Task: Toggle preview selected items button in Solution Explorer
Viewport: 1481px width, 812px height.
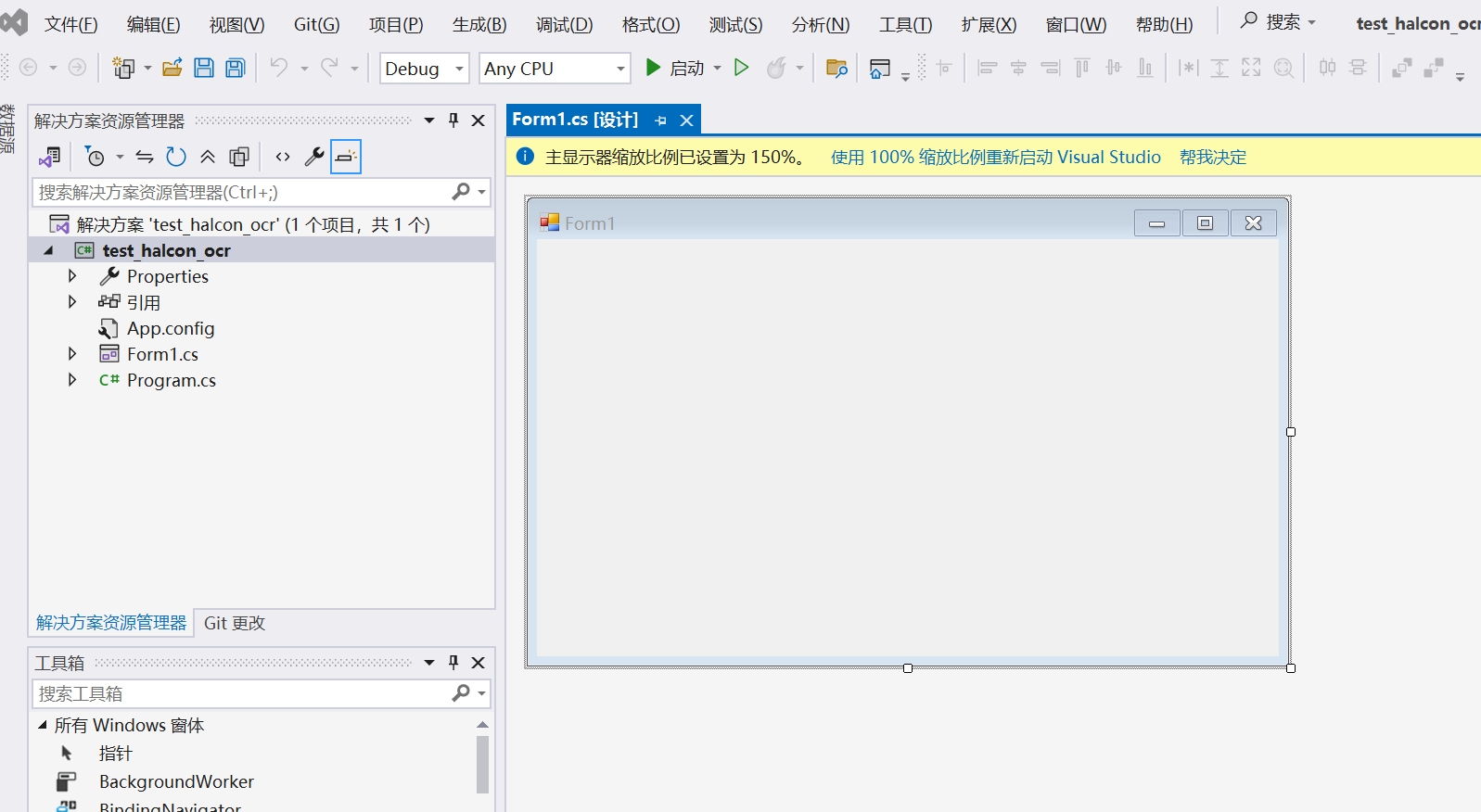Action: pos(346,157)
